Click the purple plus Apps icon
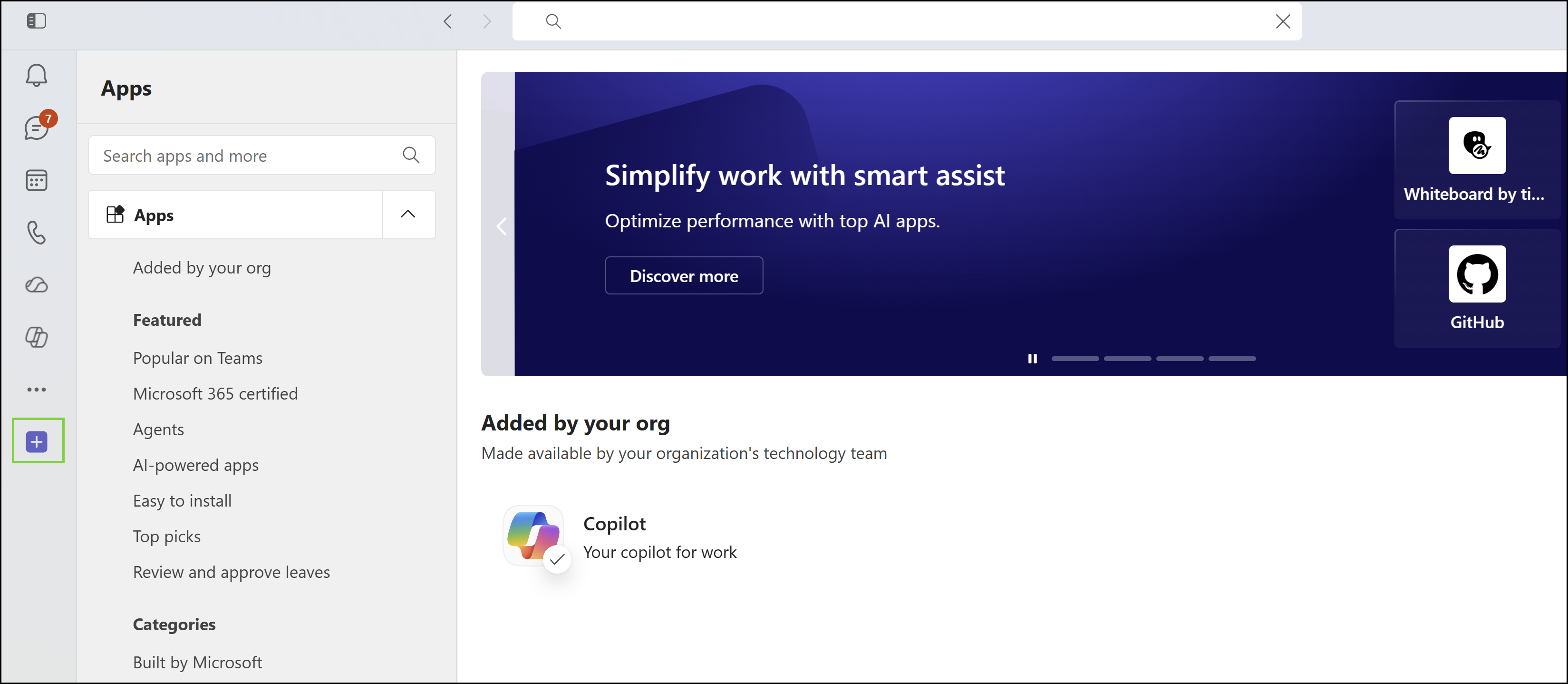Screen dimensions: 1568x684 (37, 441)
